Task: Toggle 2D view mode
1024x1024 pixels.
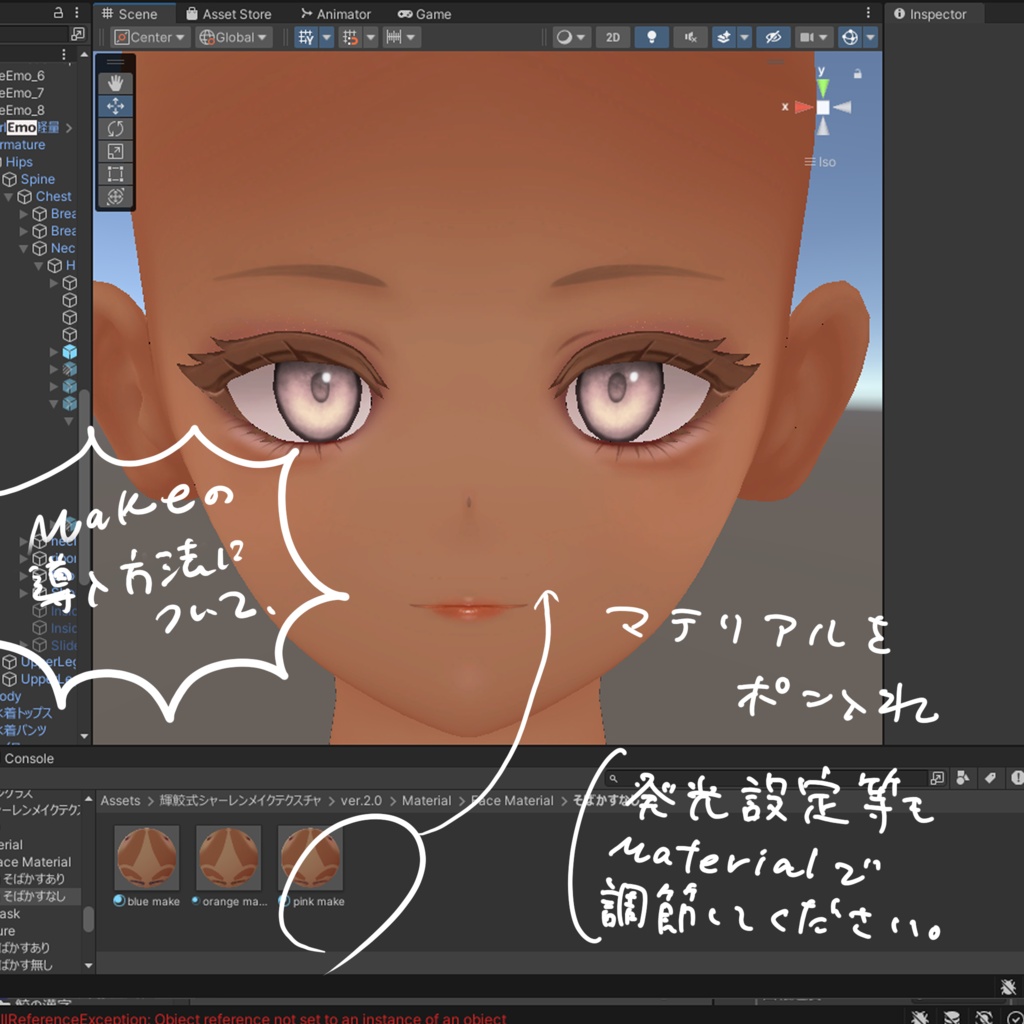Action: pos(613,37)
